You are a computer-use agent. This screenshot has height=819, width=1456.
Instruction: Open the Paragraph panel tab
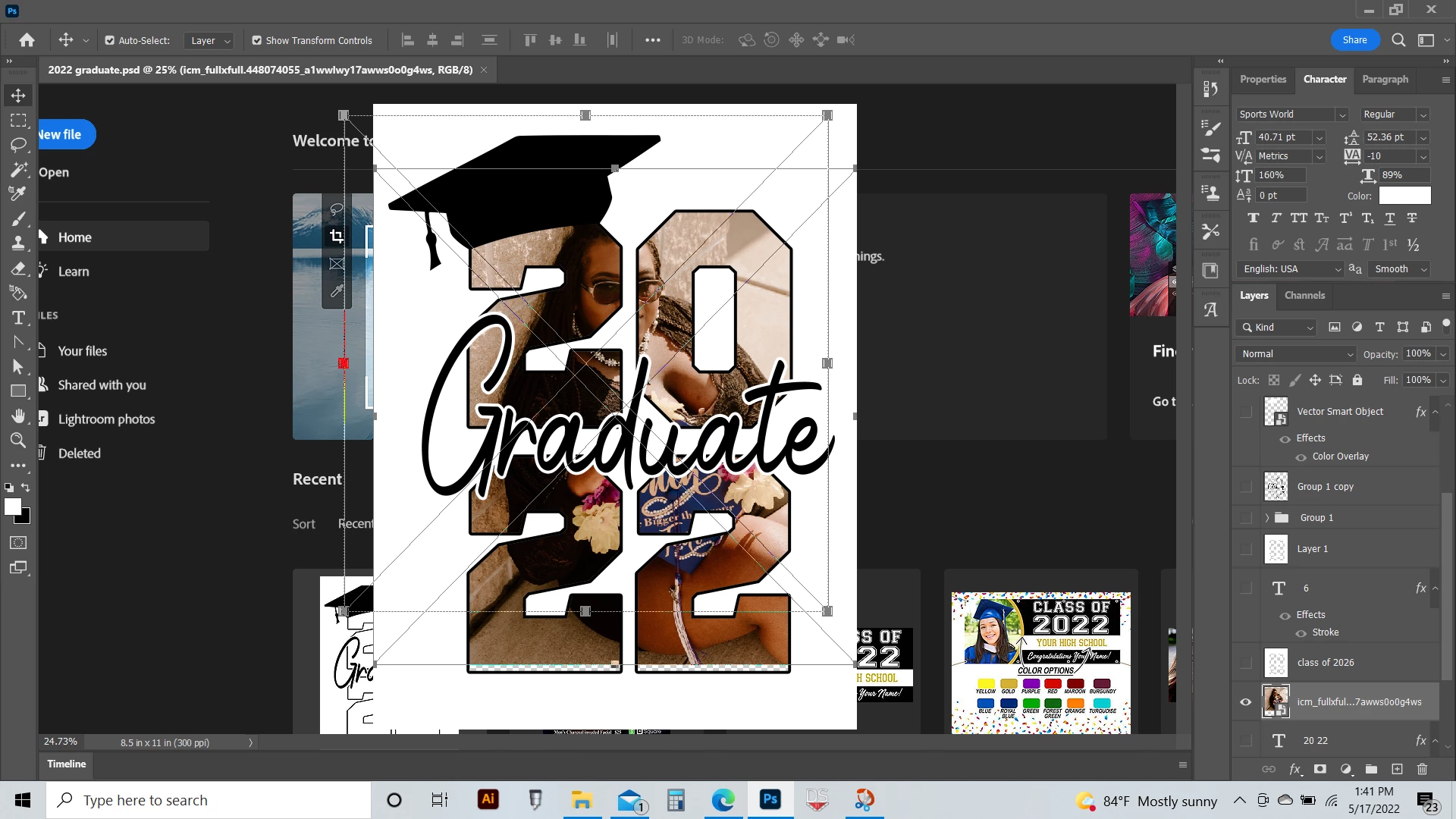pyautogui.click(x=1385, y=80)
